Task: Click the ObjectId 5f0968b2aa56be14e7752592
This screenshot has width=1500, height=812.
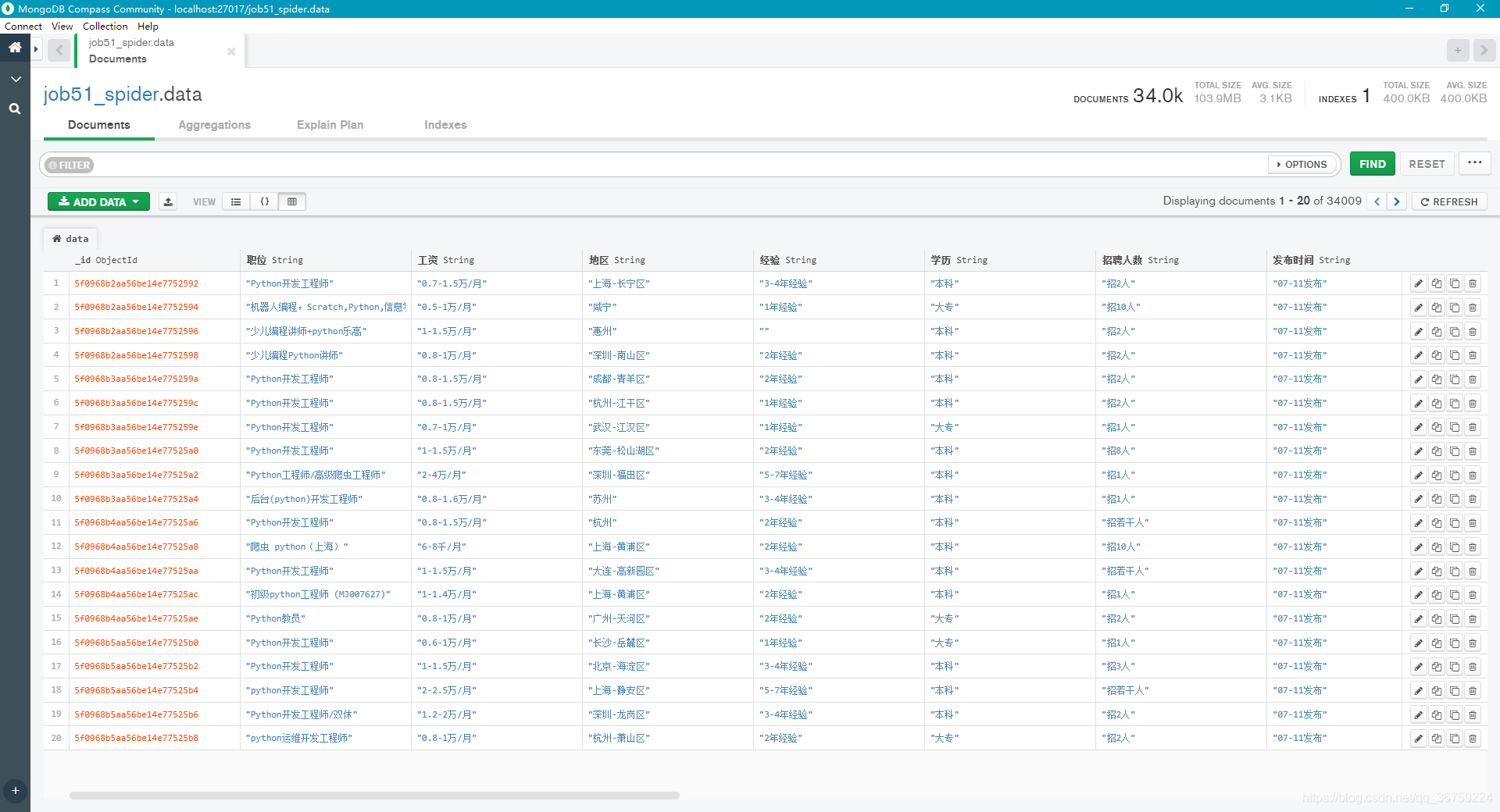Action: 137,283
